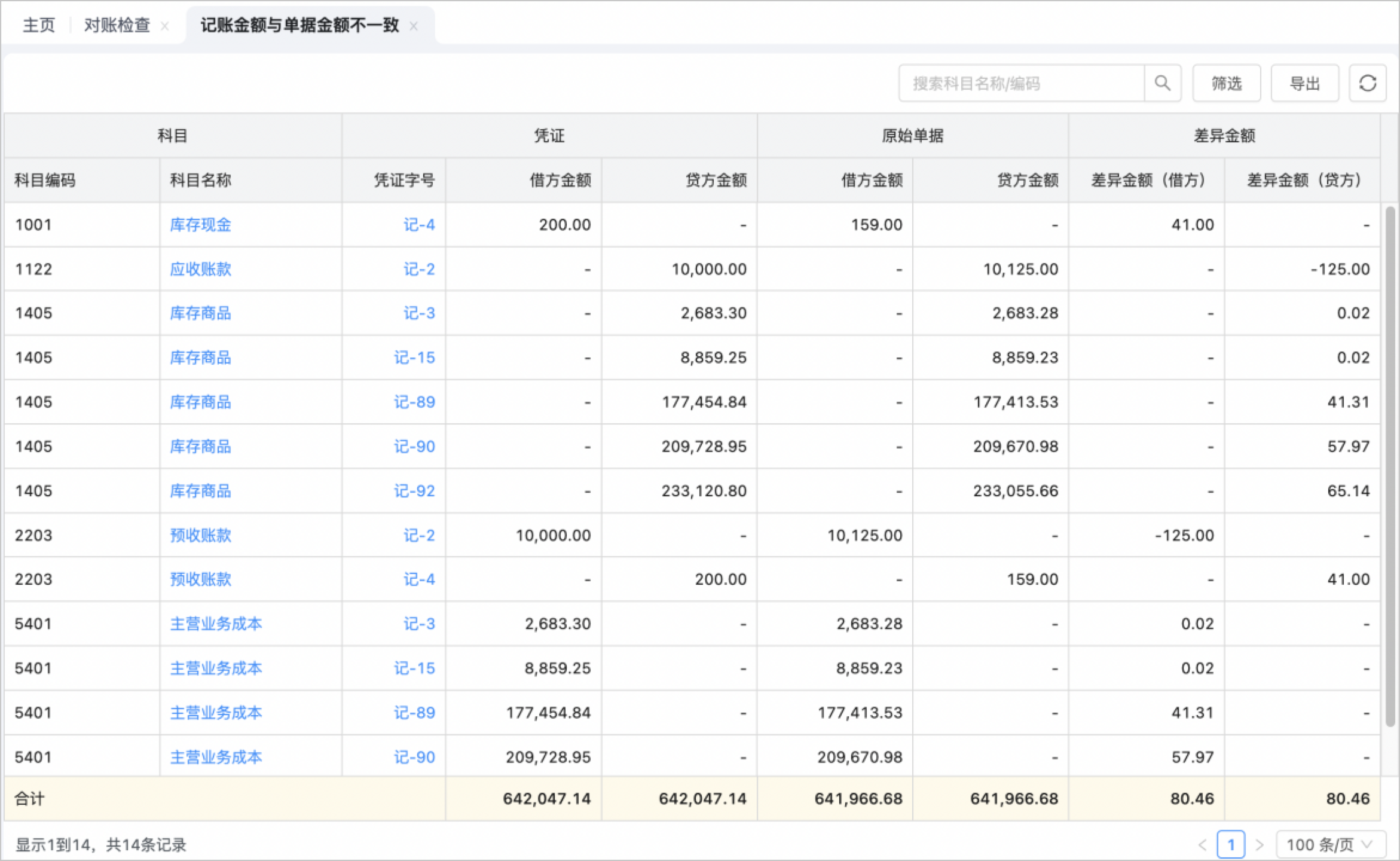Open 主营业务成本 link in 记-90 row

pyautogui.click(x=216, y=757)
